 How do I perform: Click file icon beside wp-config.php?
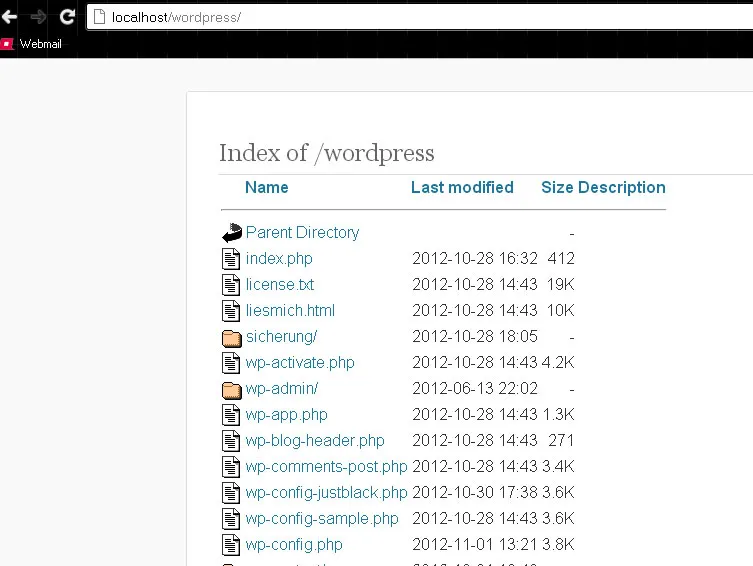[x=231, y=544]
